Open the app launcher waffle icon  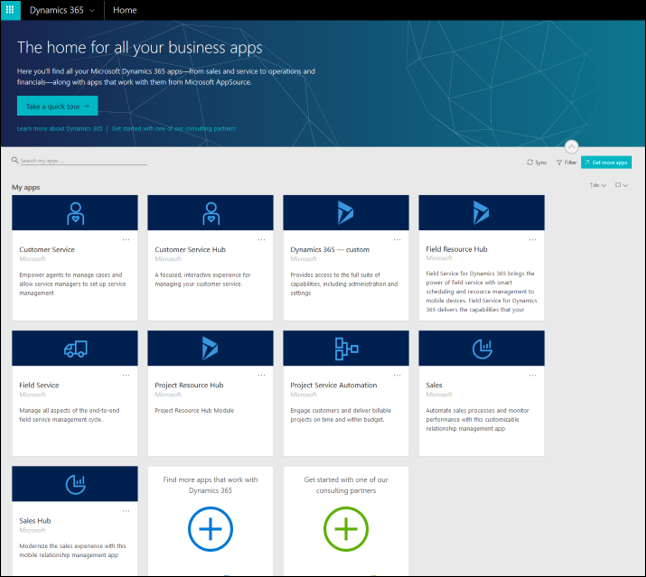(x=10, y=10)
